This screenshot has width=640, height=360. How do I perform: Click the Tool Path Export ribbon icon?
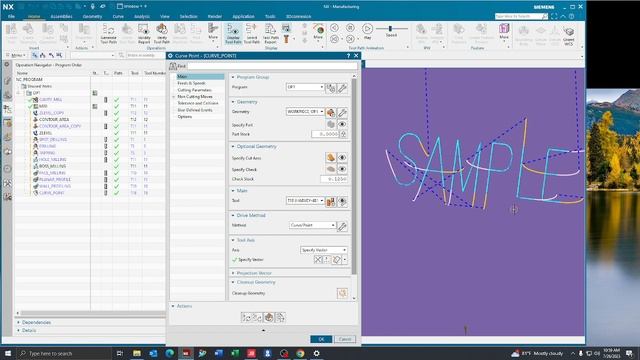click(x=270, y=33)
